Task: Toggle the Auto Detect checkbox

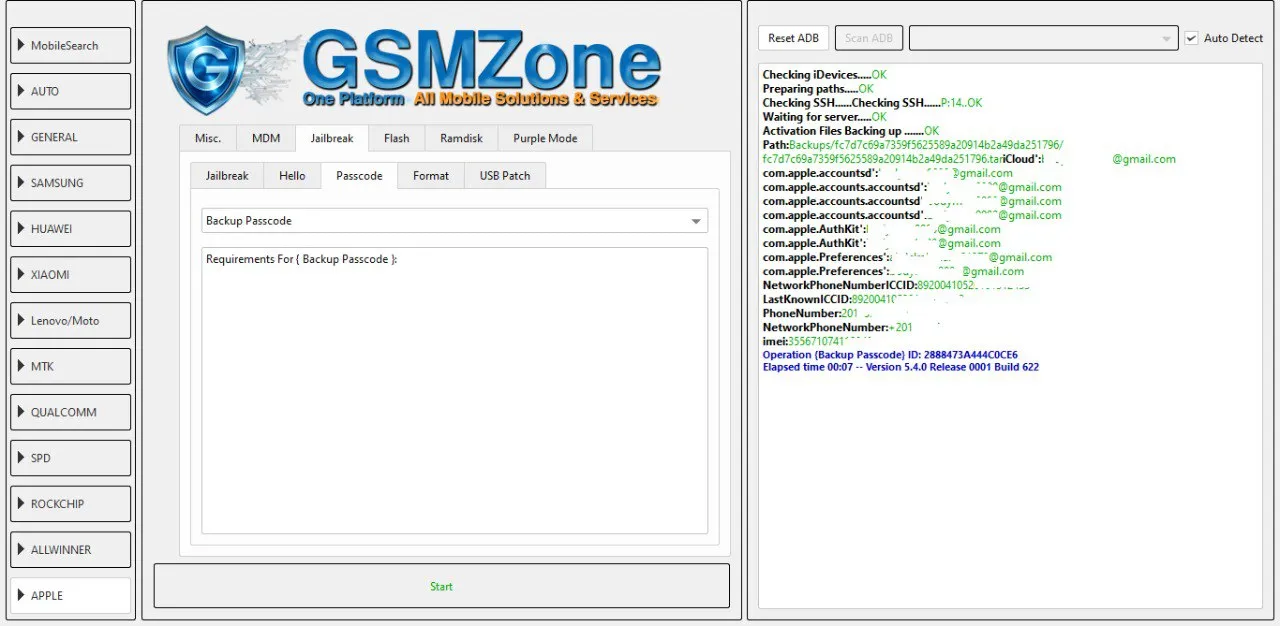Action: pos(1191,38)
